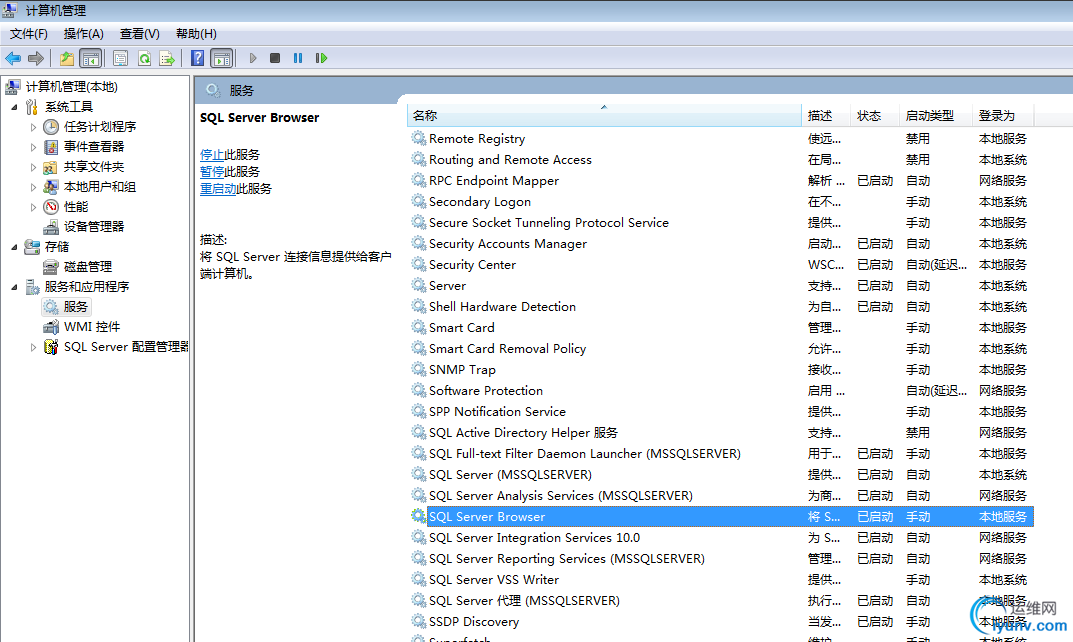Click the 磁盘管理 icon in the tree
This screenshot has height=642, width=1073.
[51, 266]
